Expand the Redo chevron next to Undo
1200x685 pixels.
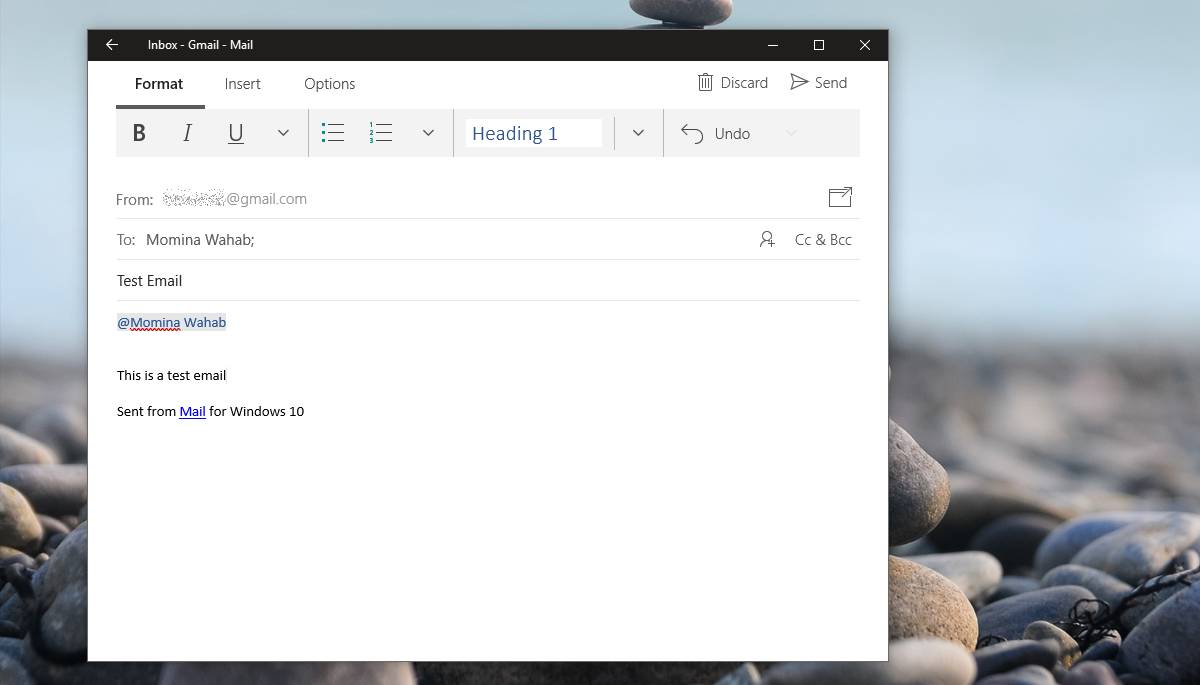(x=791, y=132)
